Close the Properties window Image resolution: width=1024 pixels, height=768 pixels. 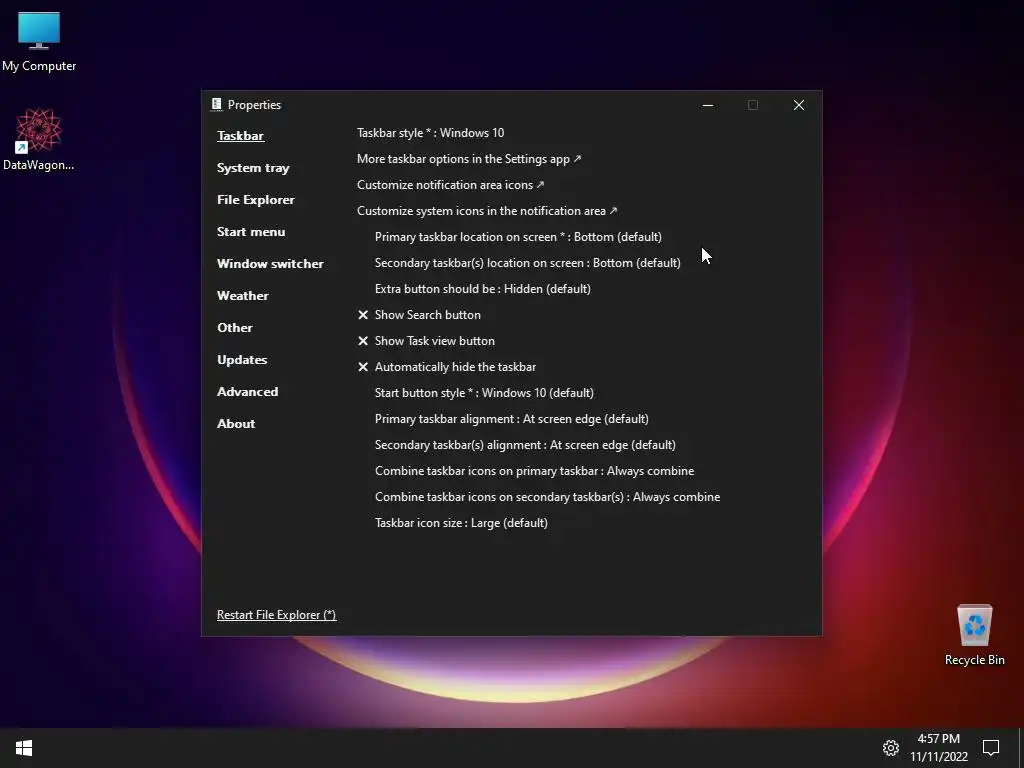(x=799, y=105)
